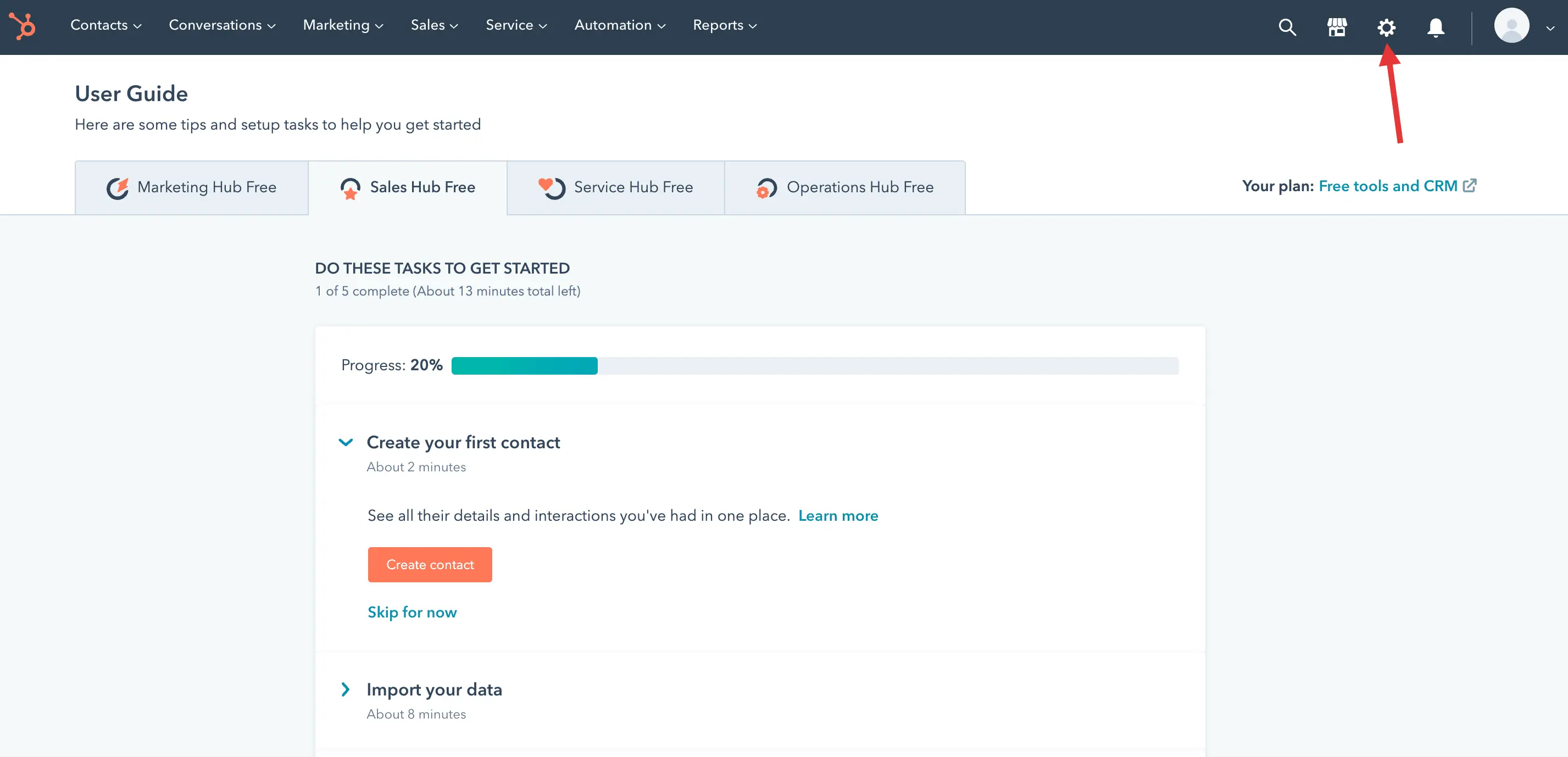
Task: Click the user avatar picture
Action: point(1511,26)
